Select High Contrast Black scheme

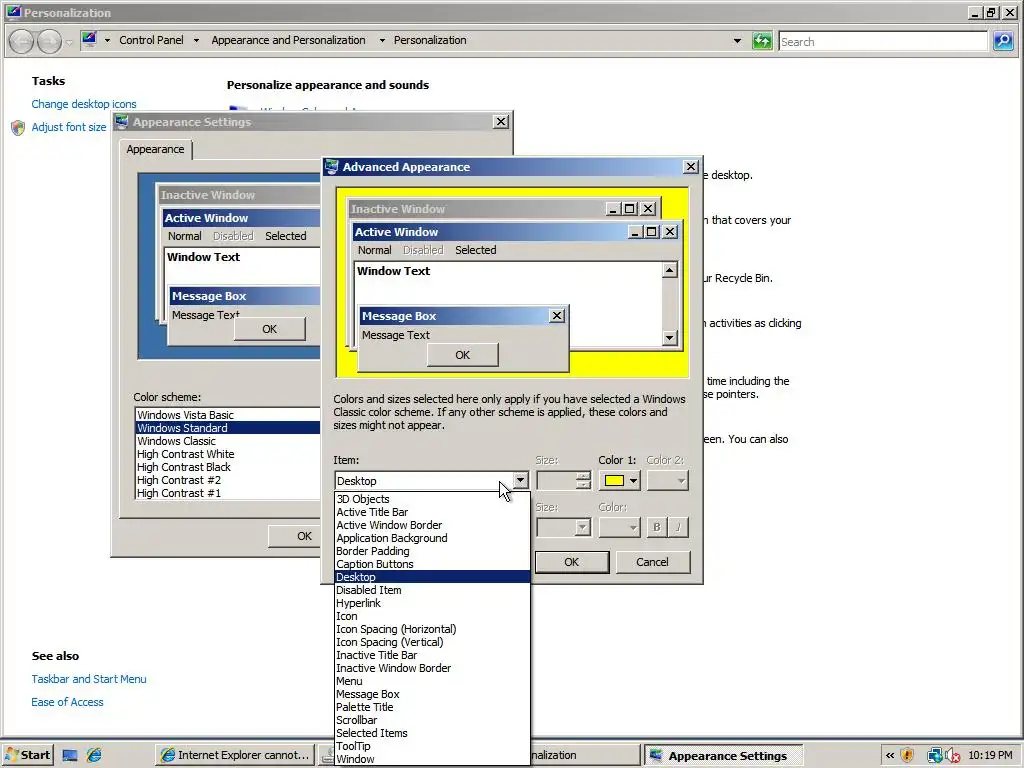click(x=228, y=467)
